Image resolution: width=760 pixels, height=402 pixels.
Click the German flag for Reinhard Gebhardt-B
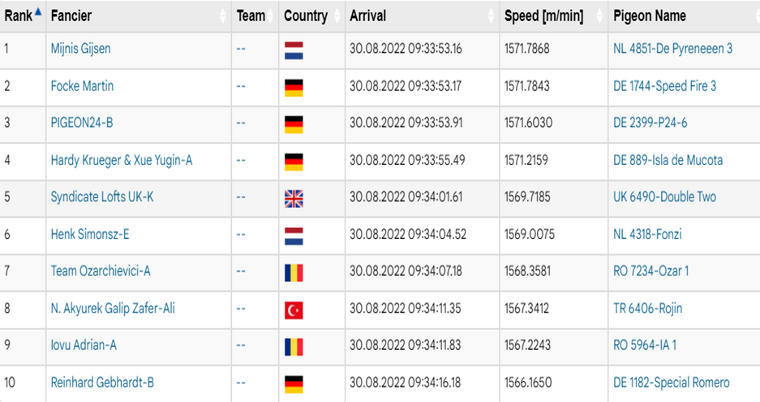click(x=294, y=385)
